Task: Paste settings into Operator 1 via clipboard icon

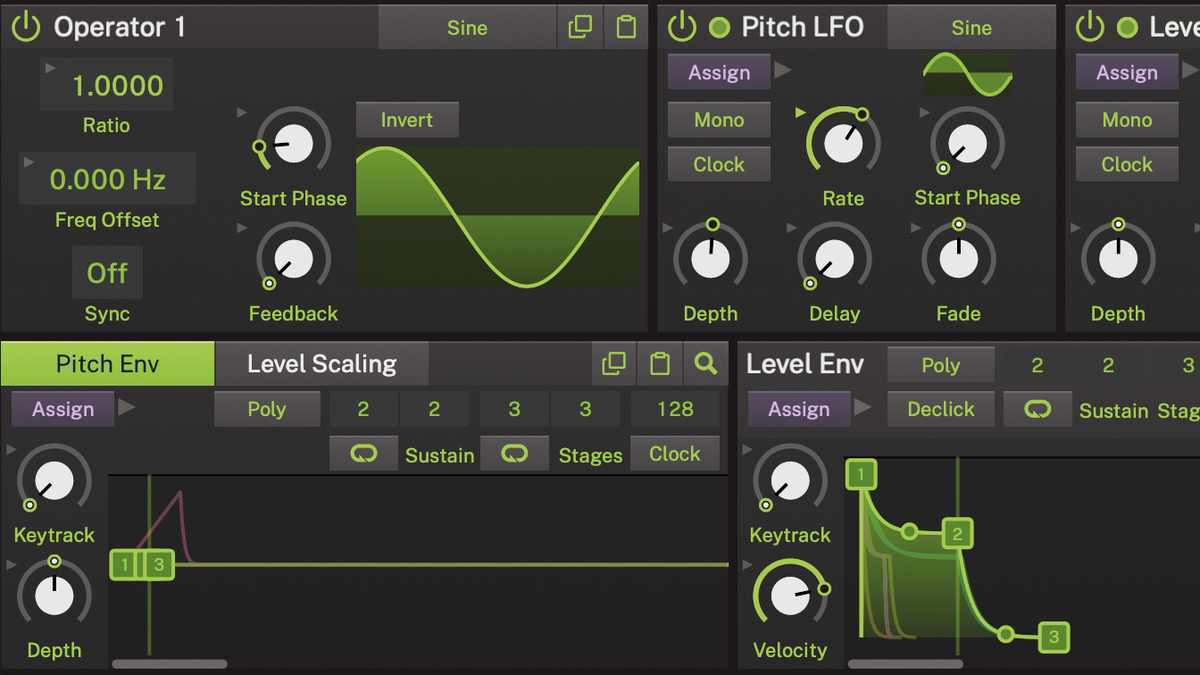Action: pos(626,27)
